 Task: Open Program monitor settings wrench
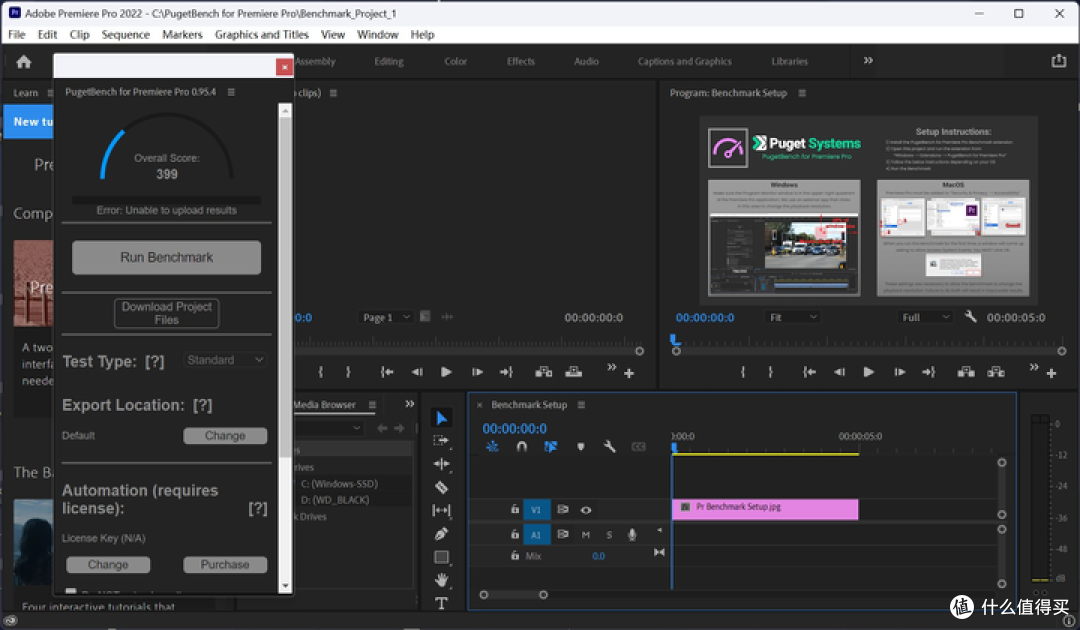point(970,317)
